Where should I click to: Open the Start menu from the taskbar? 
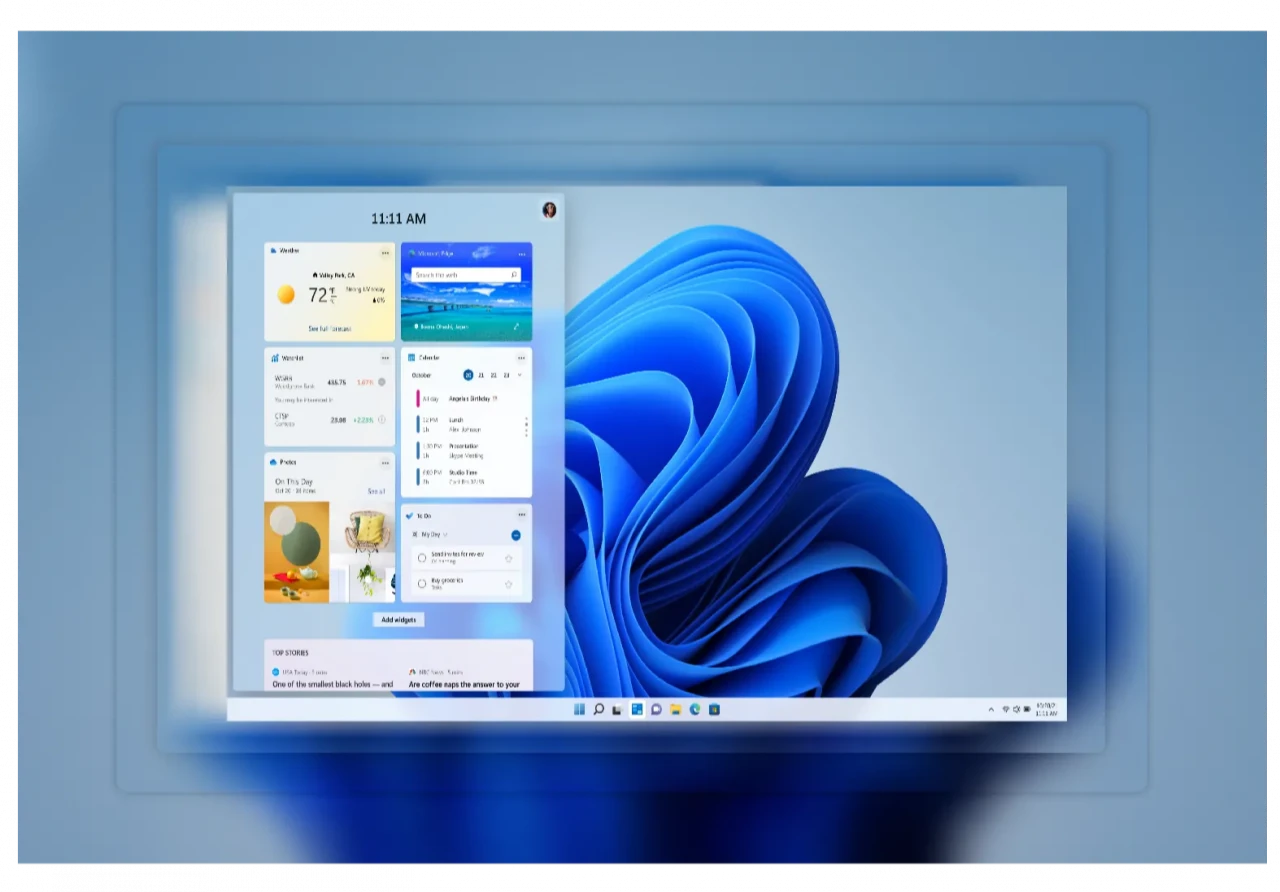(579, 709)
